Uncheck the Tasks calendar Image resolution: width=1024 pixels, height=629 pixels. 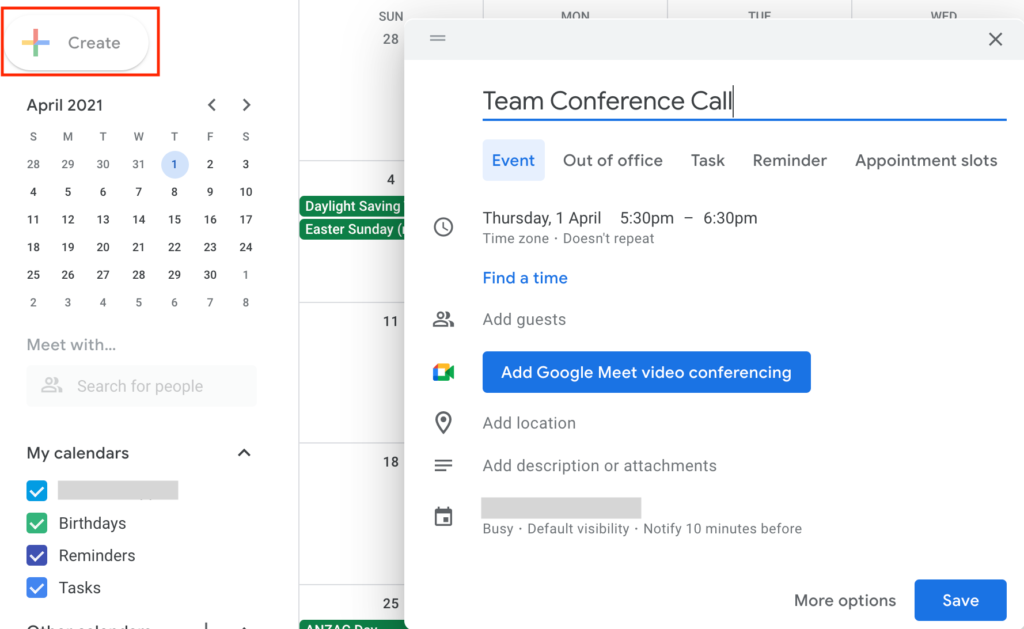tap(37, 588)
